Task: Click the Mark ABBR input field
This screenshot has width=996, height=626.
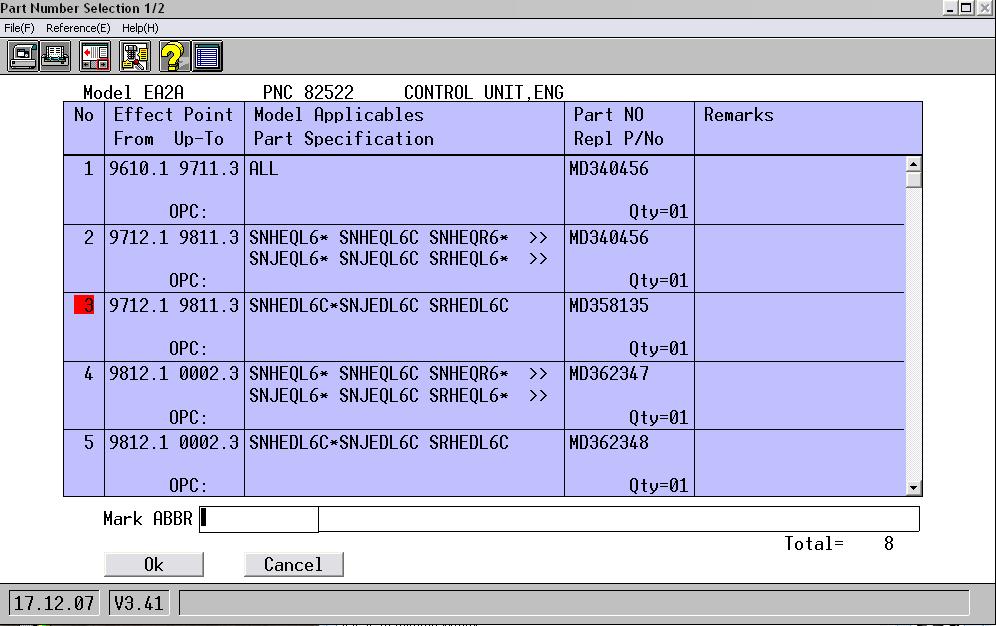Action: pos(259,518)
